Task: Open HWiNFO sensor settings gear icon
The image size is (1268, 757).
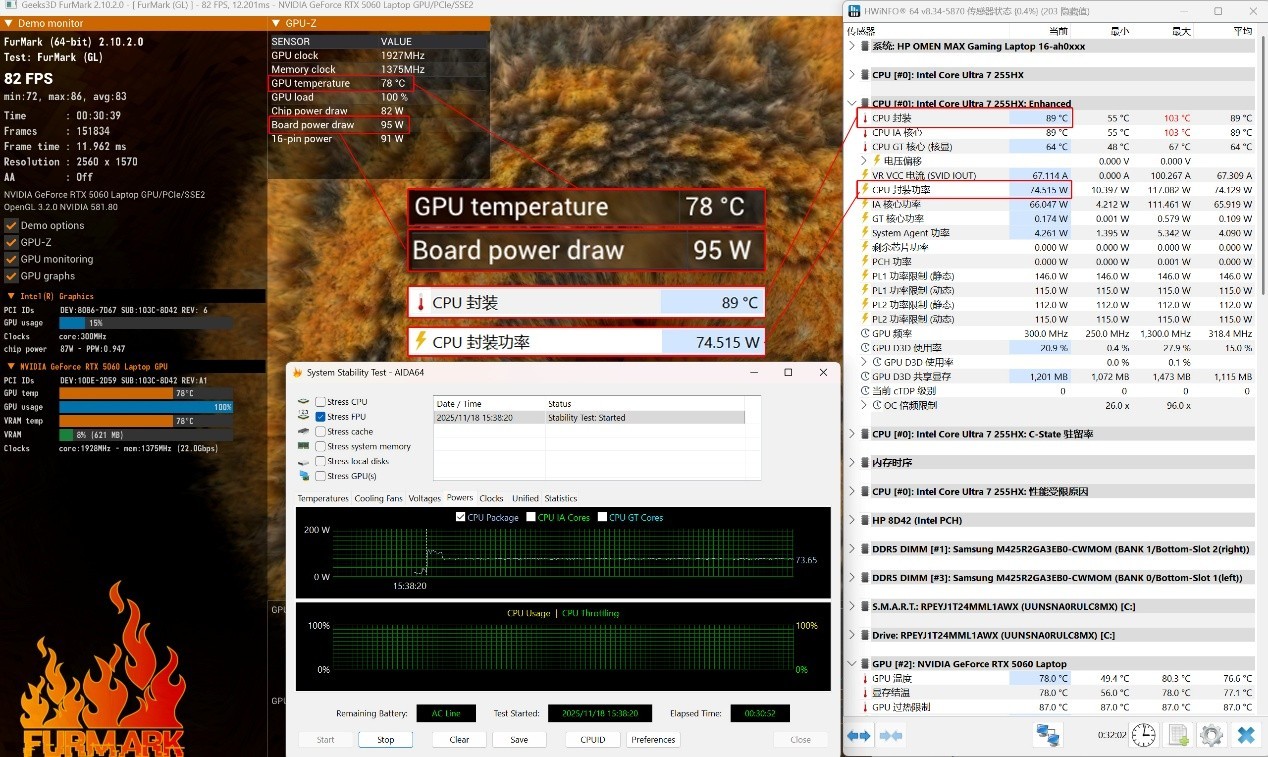Action: [x=1211, y=736]
